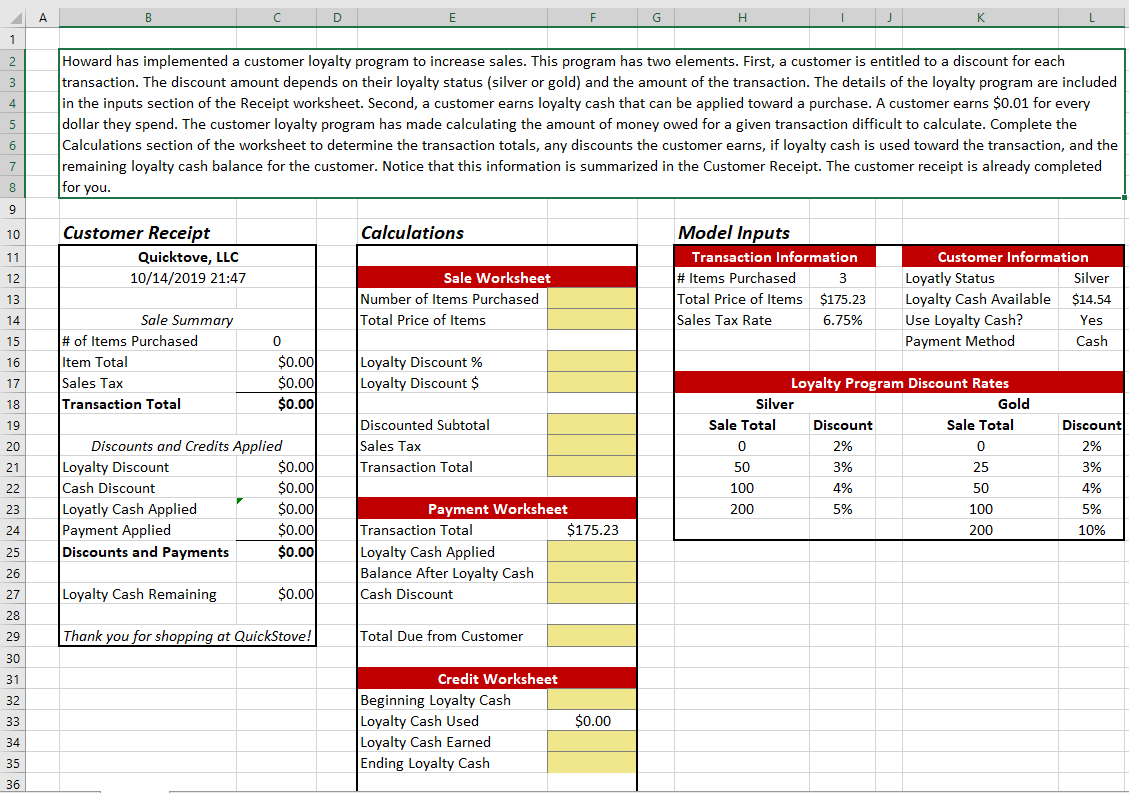The image size is (1129, 793).
Task: Click the Customer Receipt heading
Action: [x=136, y=233]
